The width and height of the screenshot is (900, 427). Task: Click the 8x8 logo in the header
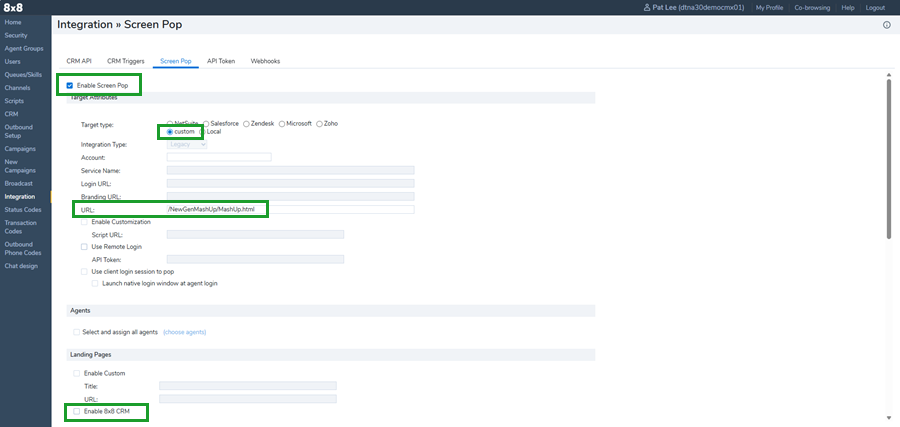14,7
